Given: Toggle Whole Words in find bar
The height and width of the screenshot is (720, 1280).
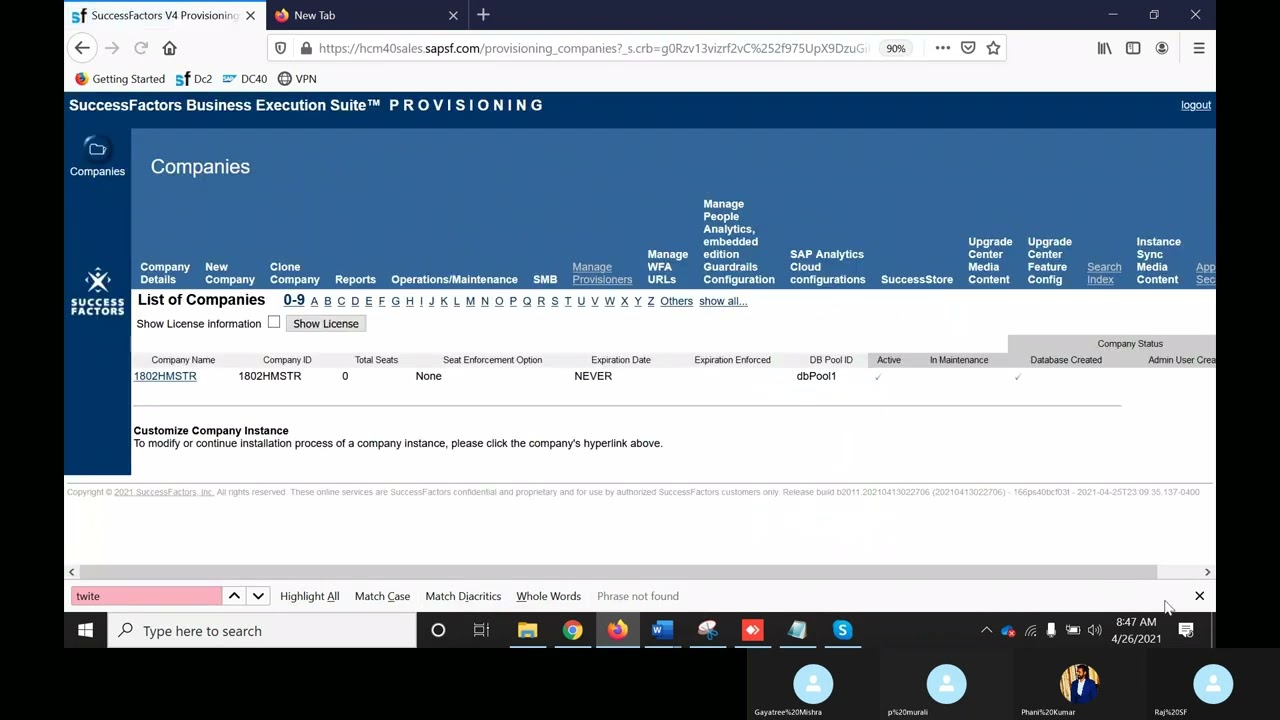Looking at the screenshot, I should point(548,596).
